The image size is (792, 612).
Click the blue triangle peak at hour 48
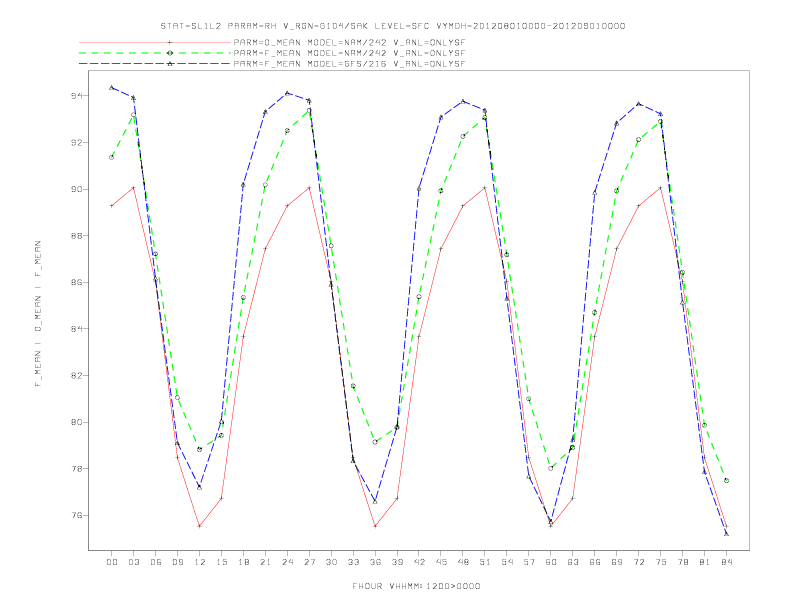[x=463, y=101]
